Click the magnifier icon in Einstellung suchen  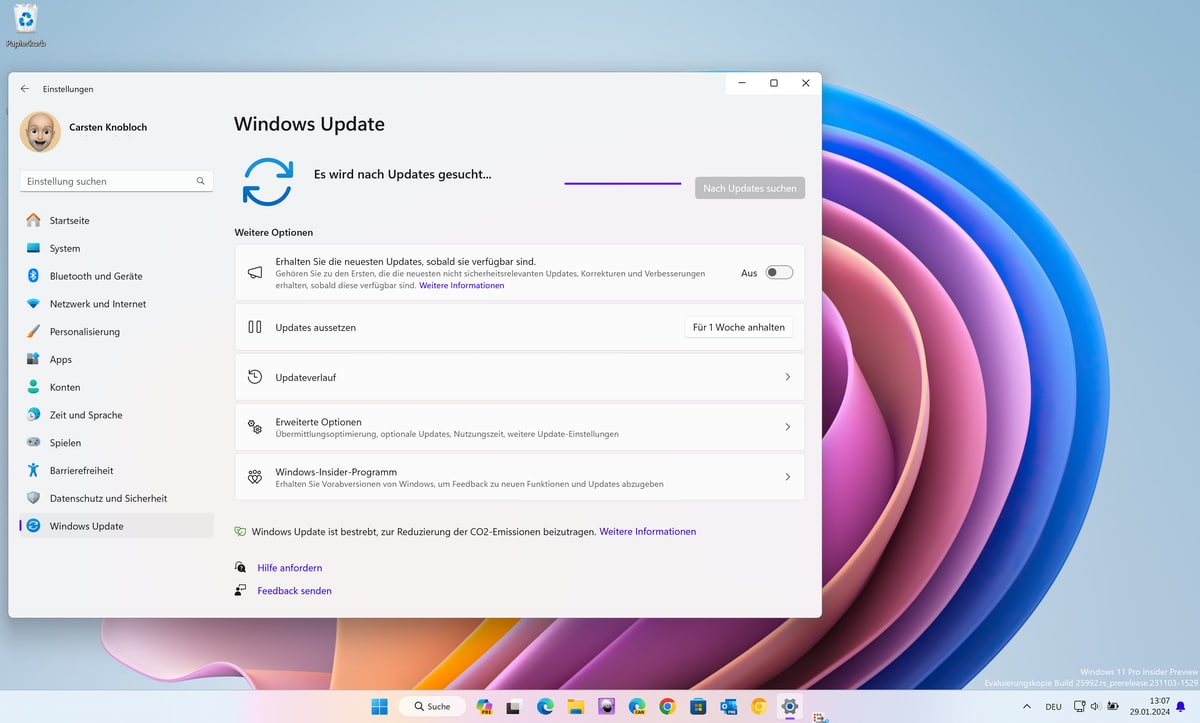click(x=200, y=181)
